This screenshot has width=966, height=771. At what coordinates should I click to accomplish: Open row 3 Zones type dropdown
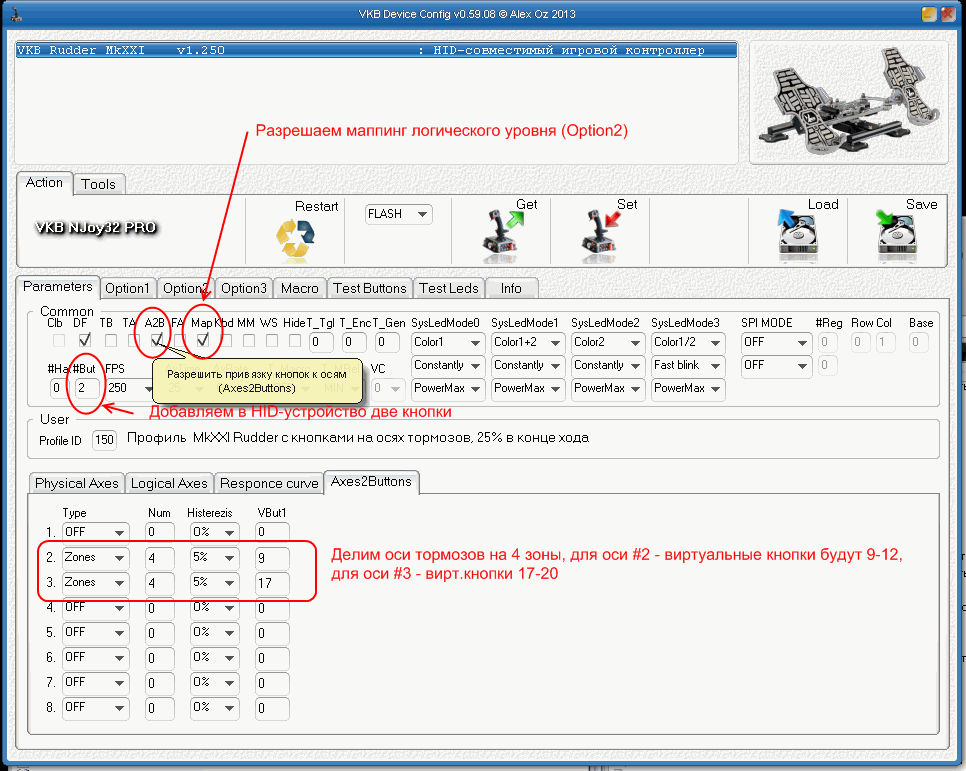pyautogui.click(x=95, y=583)
